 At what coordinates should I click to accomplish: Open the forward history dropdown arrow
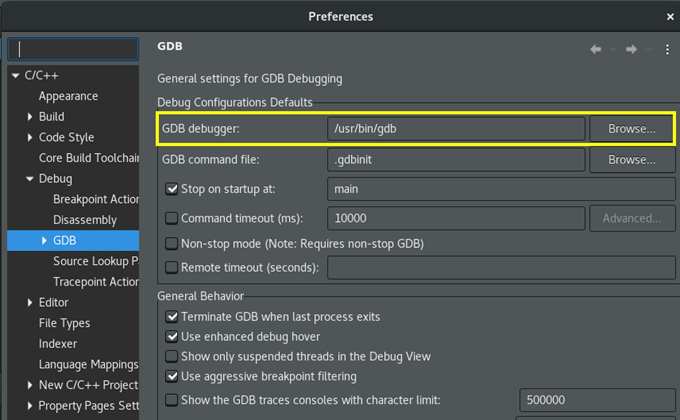point(649,49)
